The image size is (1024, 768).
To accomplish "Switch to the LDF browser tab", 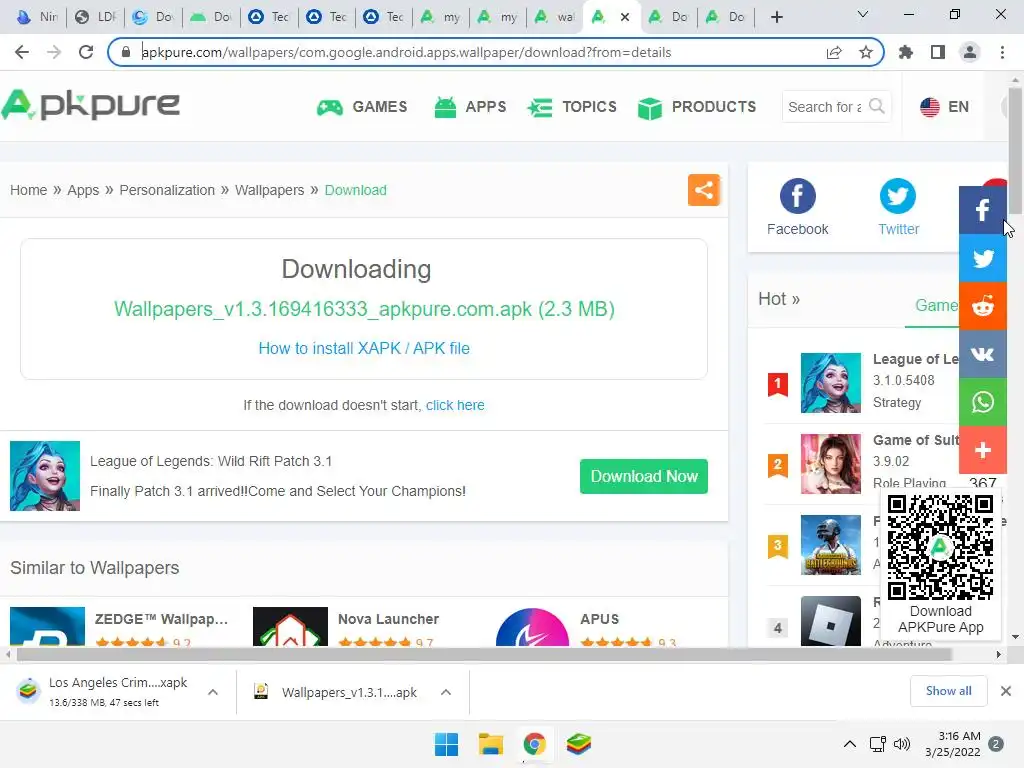I will pos(95,17).
